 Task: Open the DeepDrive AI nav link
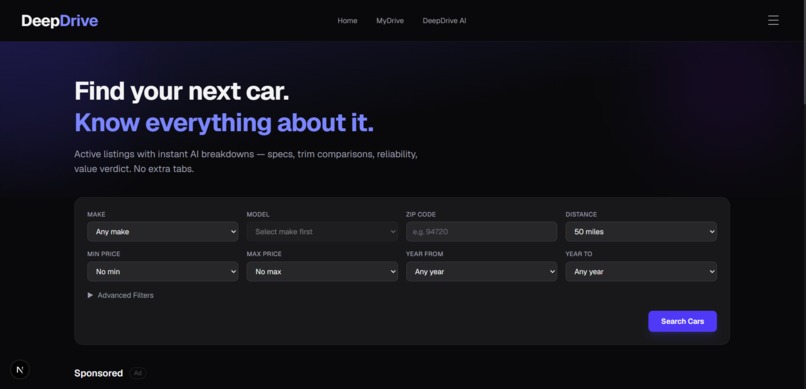(x=444, y=21)
